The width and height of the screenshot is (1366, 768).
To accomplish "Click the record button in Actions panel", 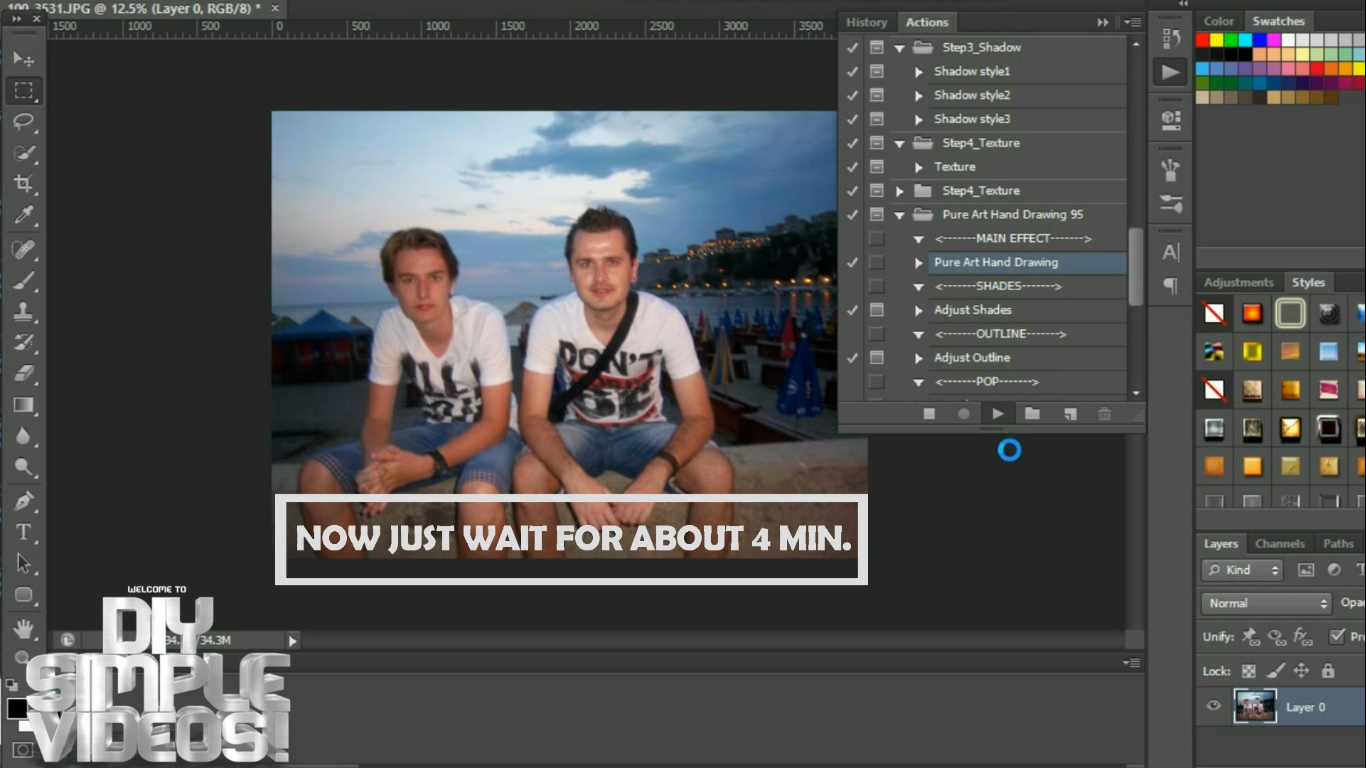I will tap(963, 413).
